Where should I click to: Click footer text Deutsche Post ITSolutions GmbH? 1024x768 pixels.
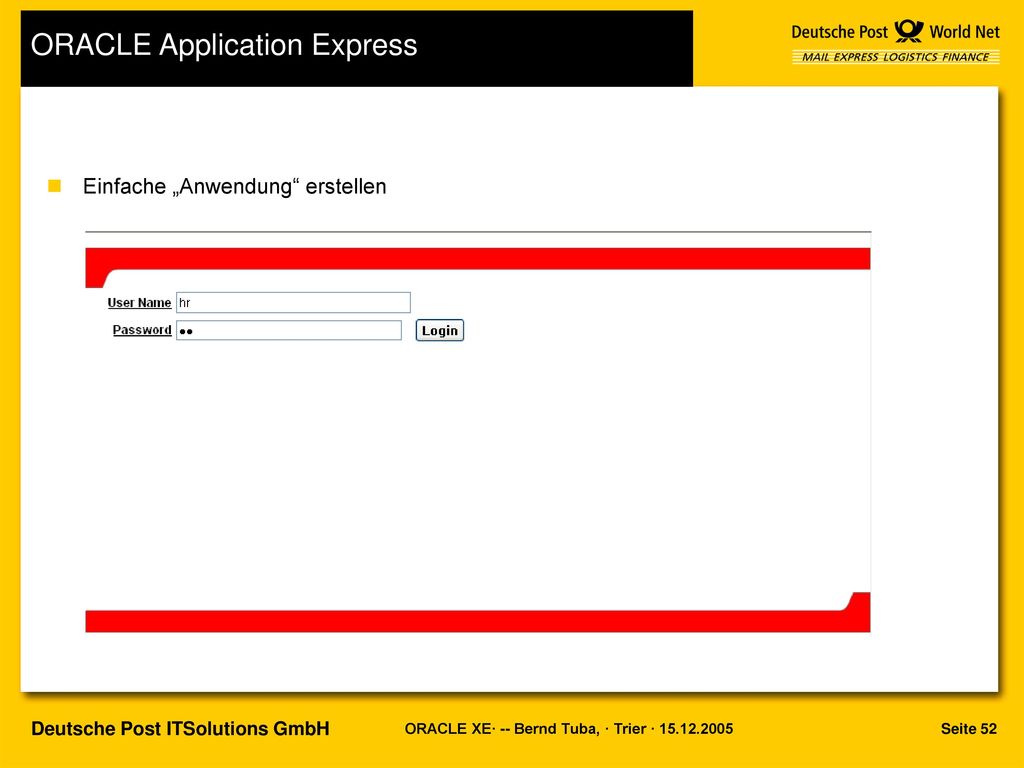click(180, 729)
